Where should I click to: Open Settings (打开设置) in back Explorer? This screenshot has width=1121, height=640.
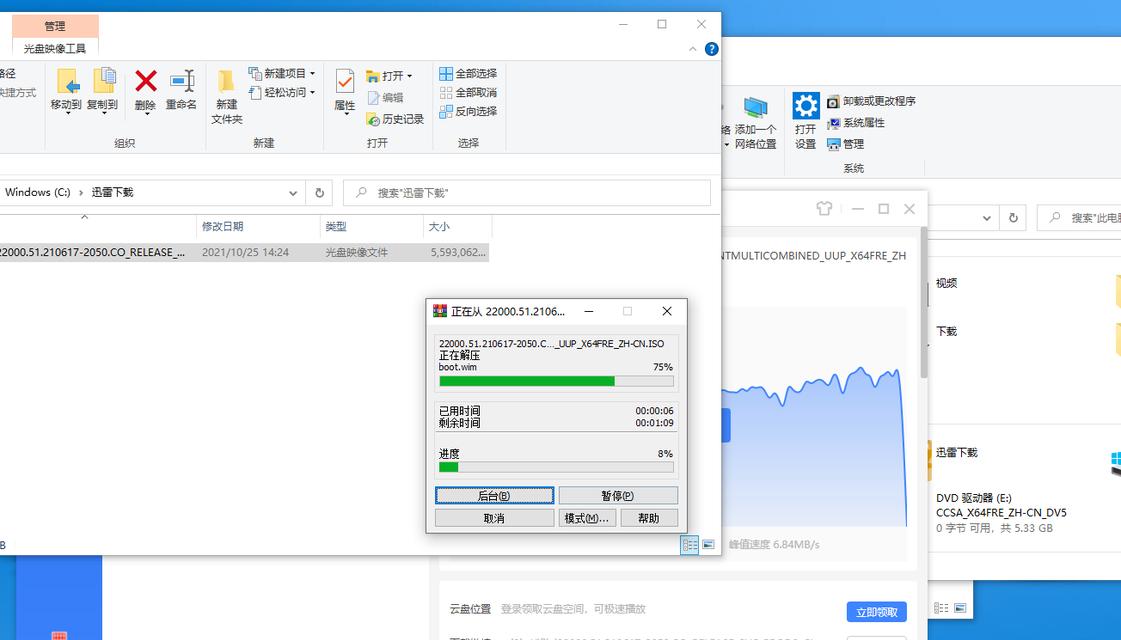click(x=805, y=120)
